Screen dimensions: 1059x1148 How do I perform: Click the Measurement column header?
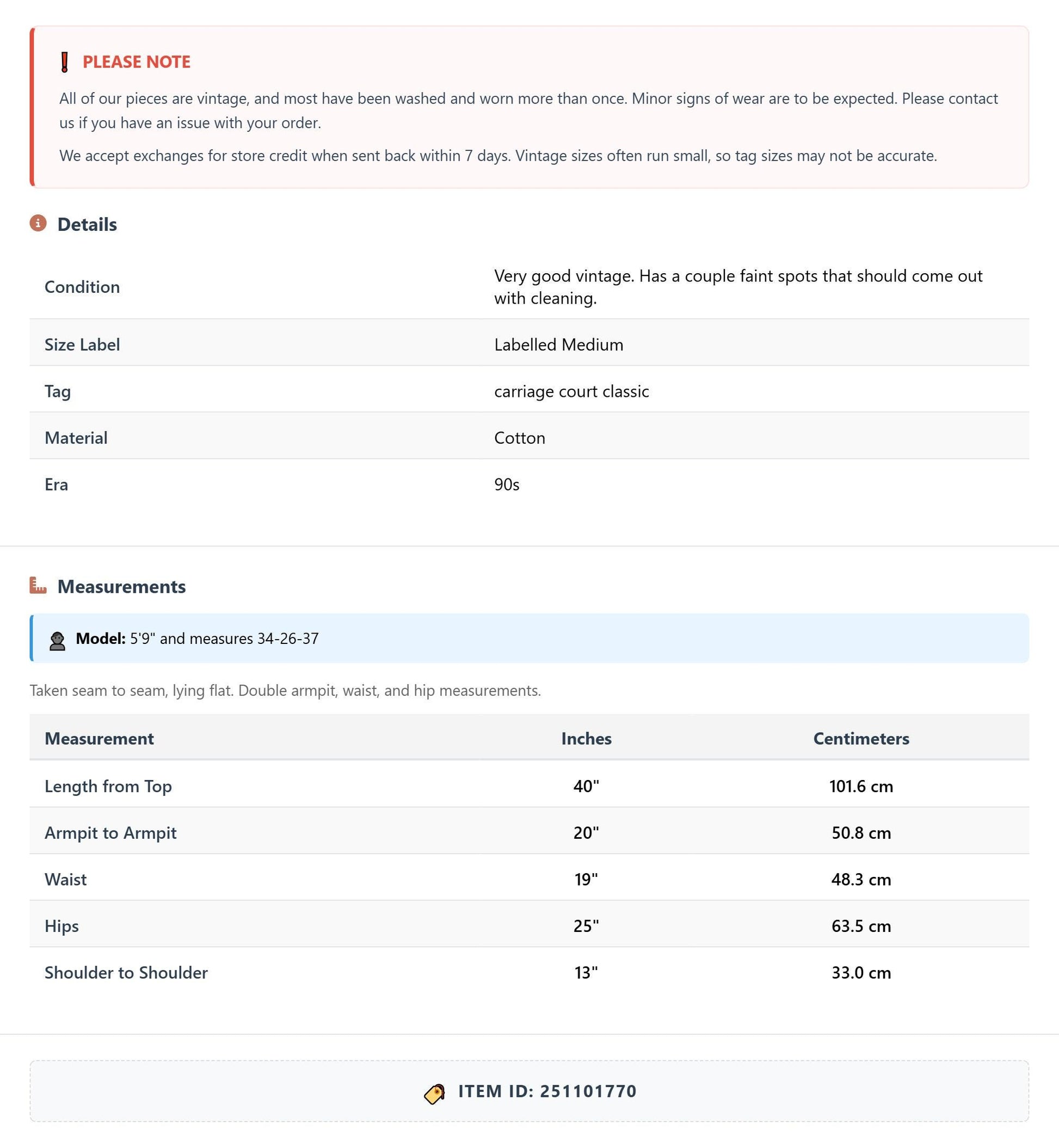tap(99, 738)
